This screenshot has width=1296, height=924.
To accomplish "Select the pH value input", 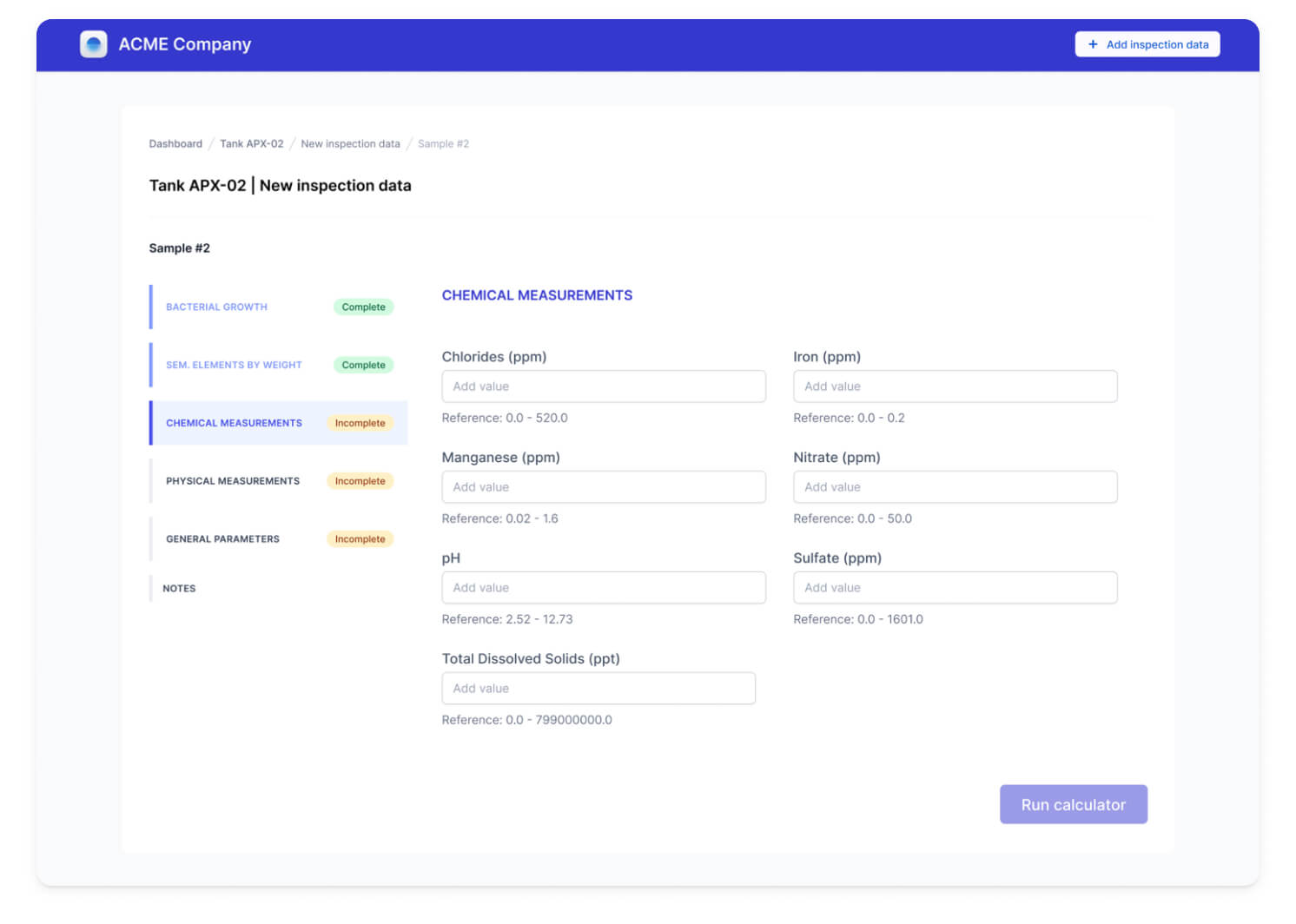I will pyautogui.click(x=604, y=588).
